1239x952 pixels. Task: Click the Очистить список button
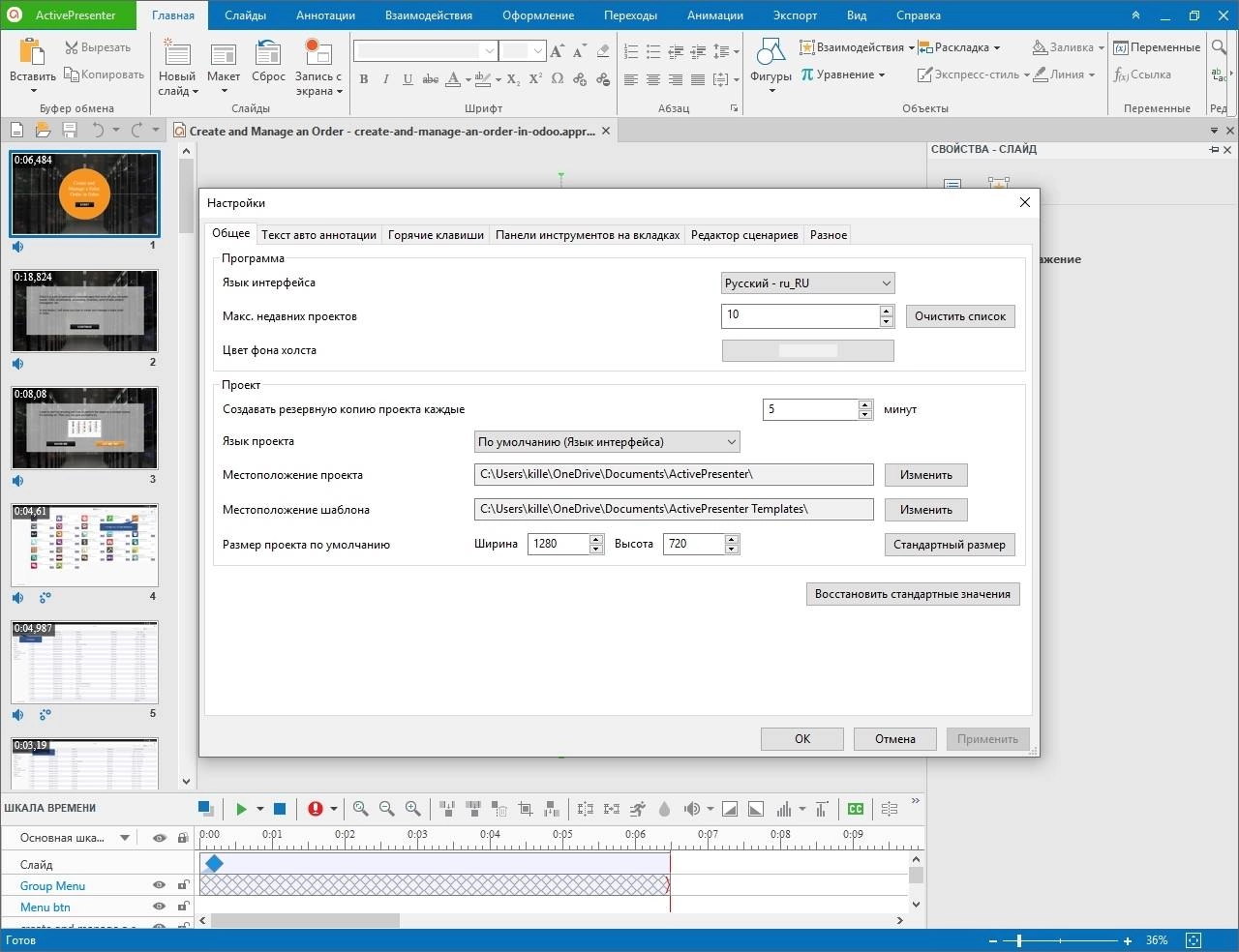click(x=960, y=316)
